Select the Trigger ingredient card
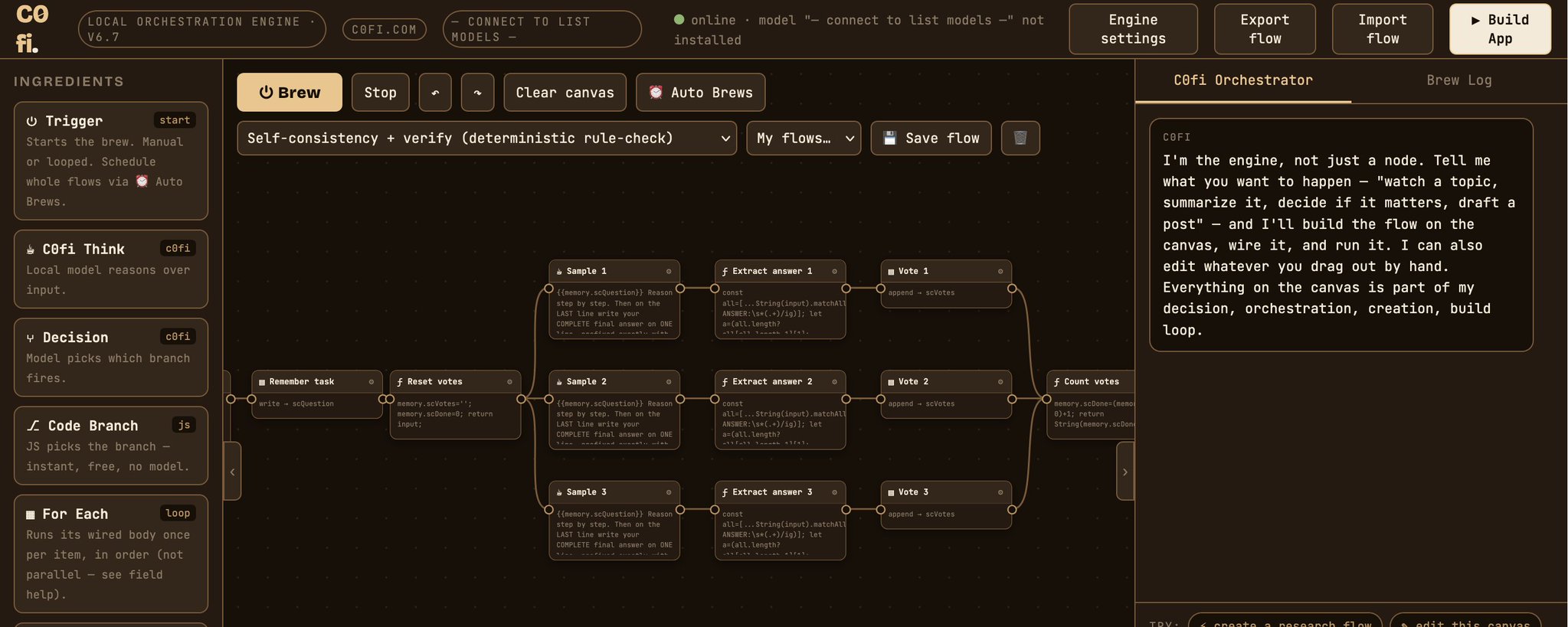The height and width of the screenshot is (627, 1568). [111, 161]
